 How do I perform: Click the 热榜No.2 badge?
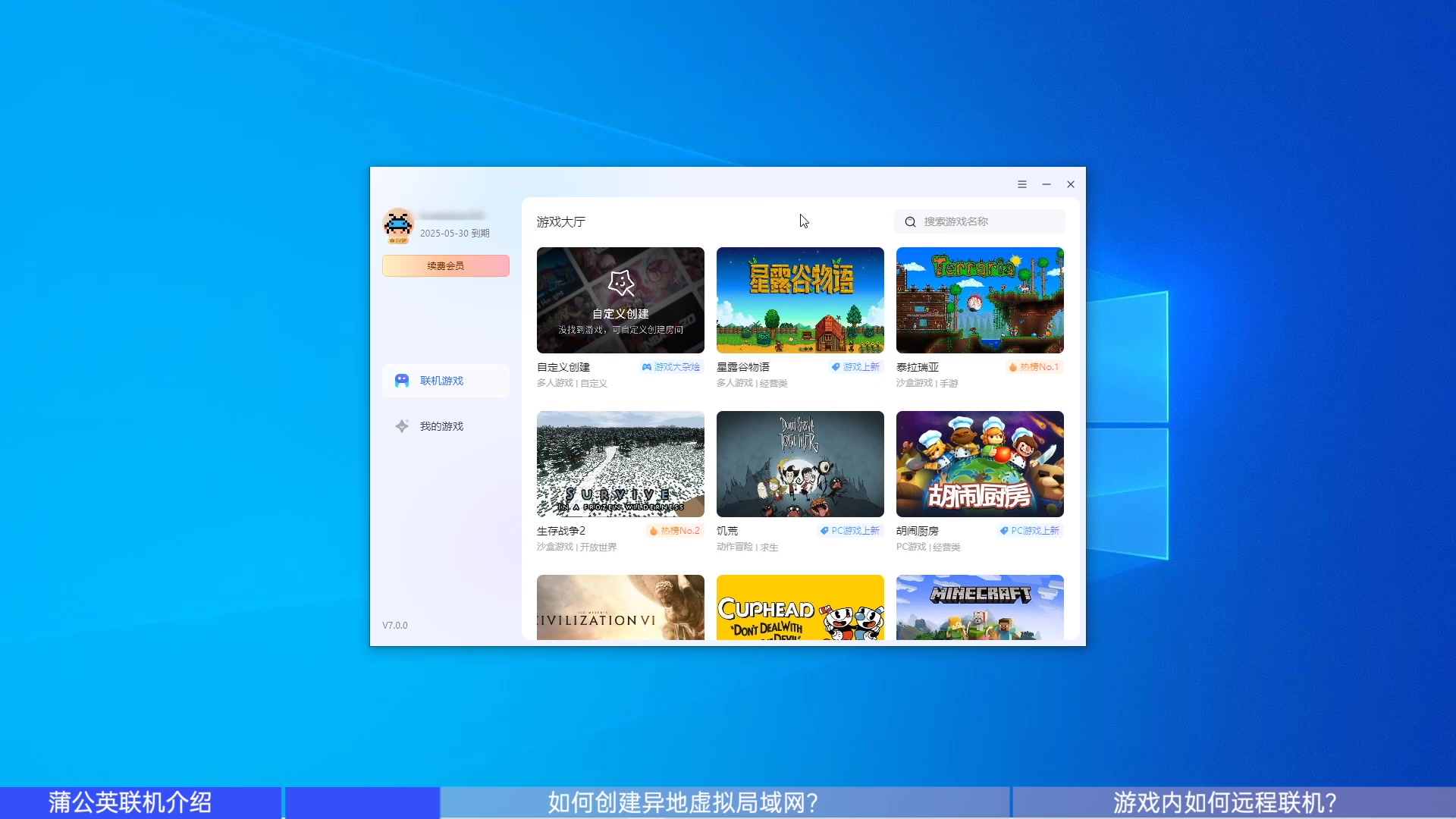(675, 531)
